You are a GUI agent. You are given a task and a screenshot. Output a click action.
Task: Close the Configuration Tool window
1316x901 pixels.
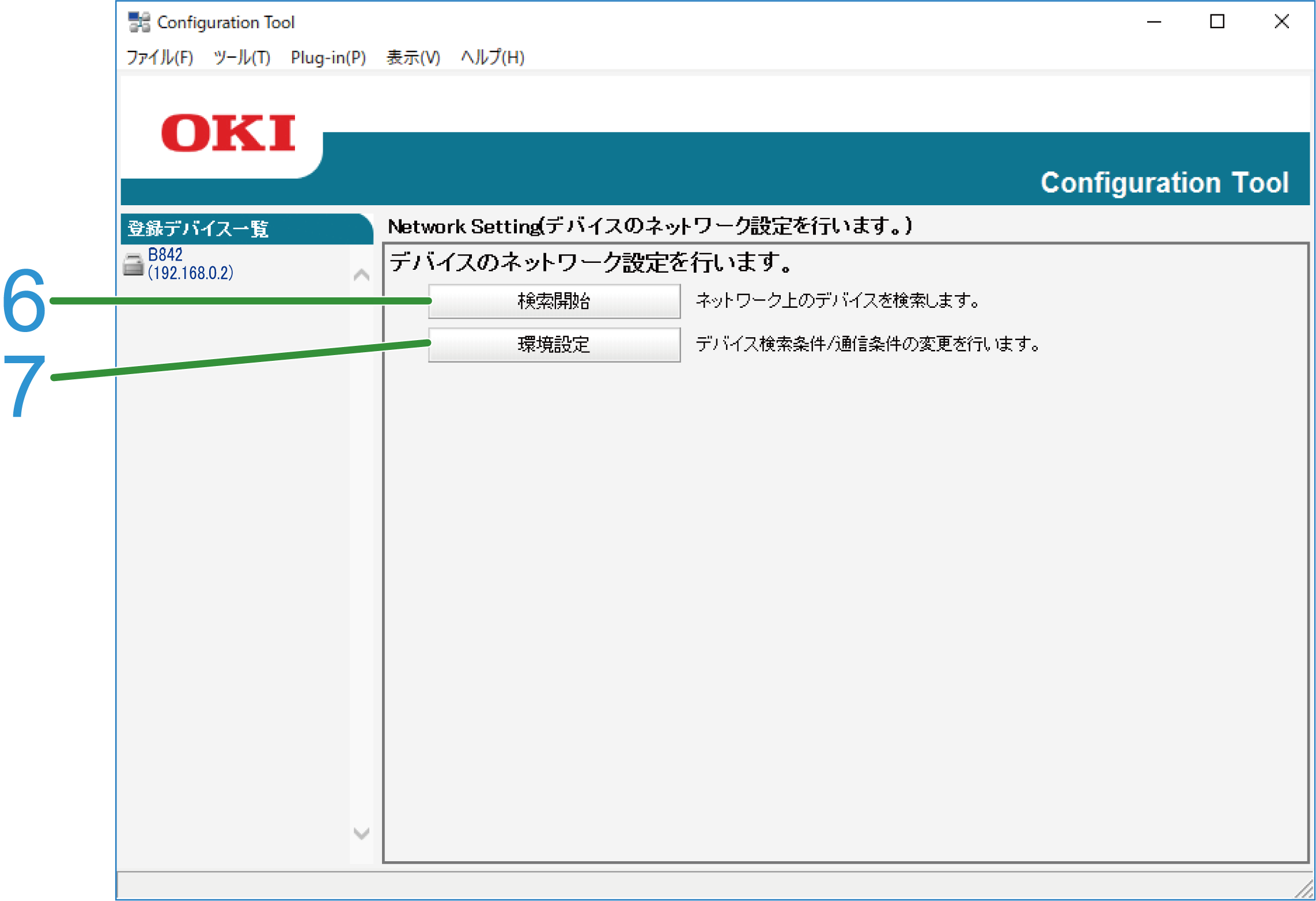pos(1281,22)
